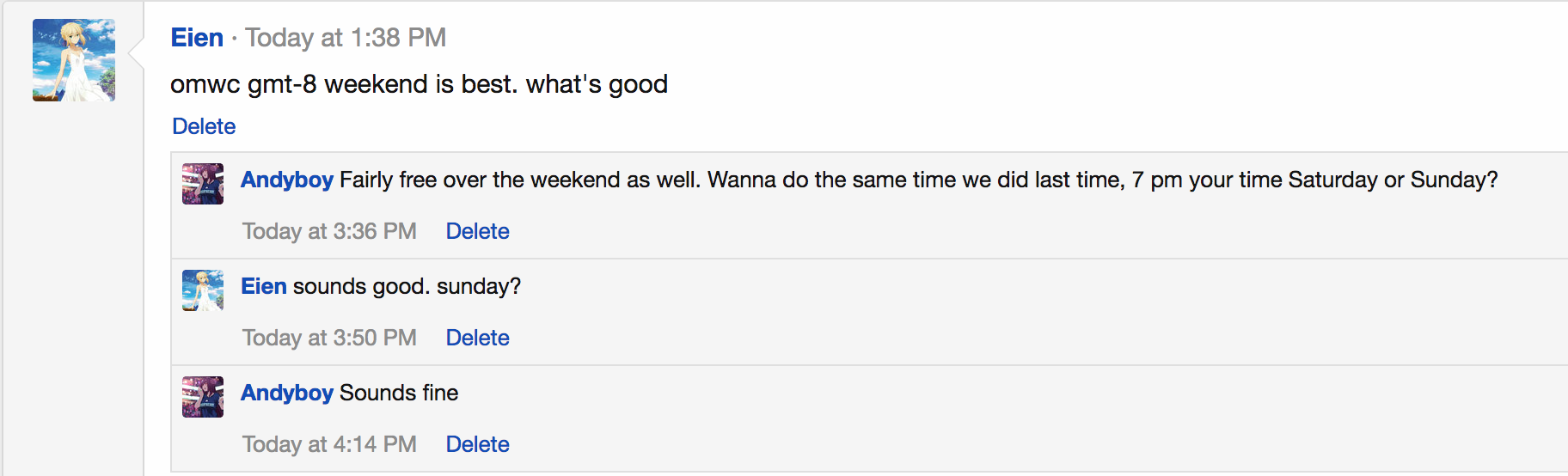Open Andyboy's profile from the 'Fairly free' reply
Image resolution: width=1568 pixels, height=476 pixels.
click(287, 180)
